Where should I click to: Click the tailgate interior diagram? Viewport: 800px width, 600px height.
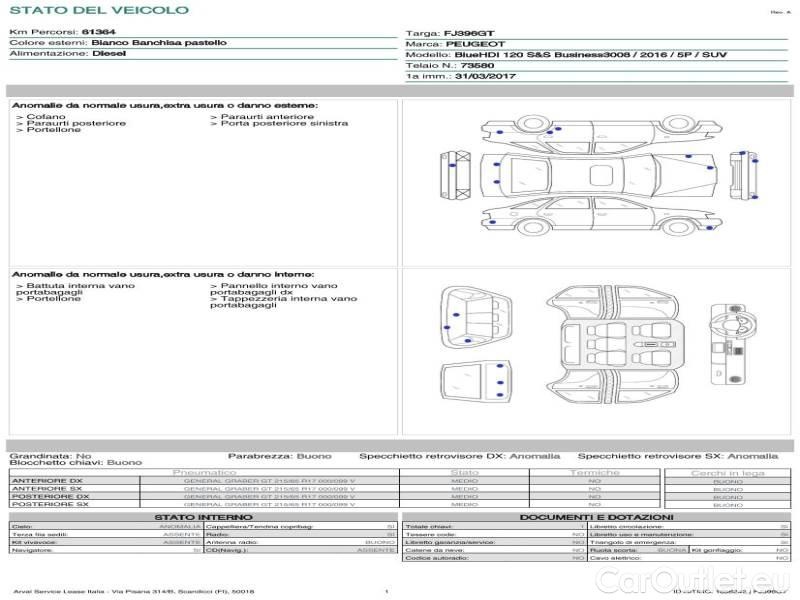point(476,382)
